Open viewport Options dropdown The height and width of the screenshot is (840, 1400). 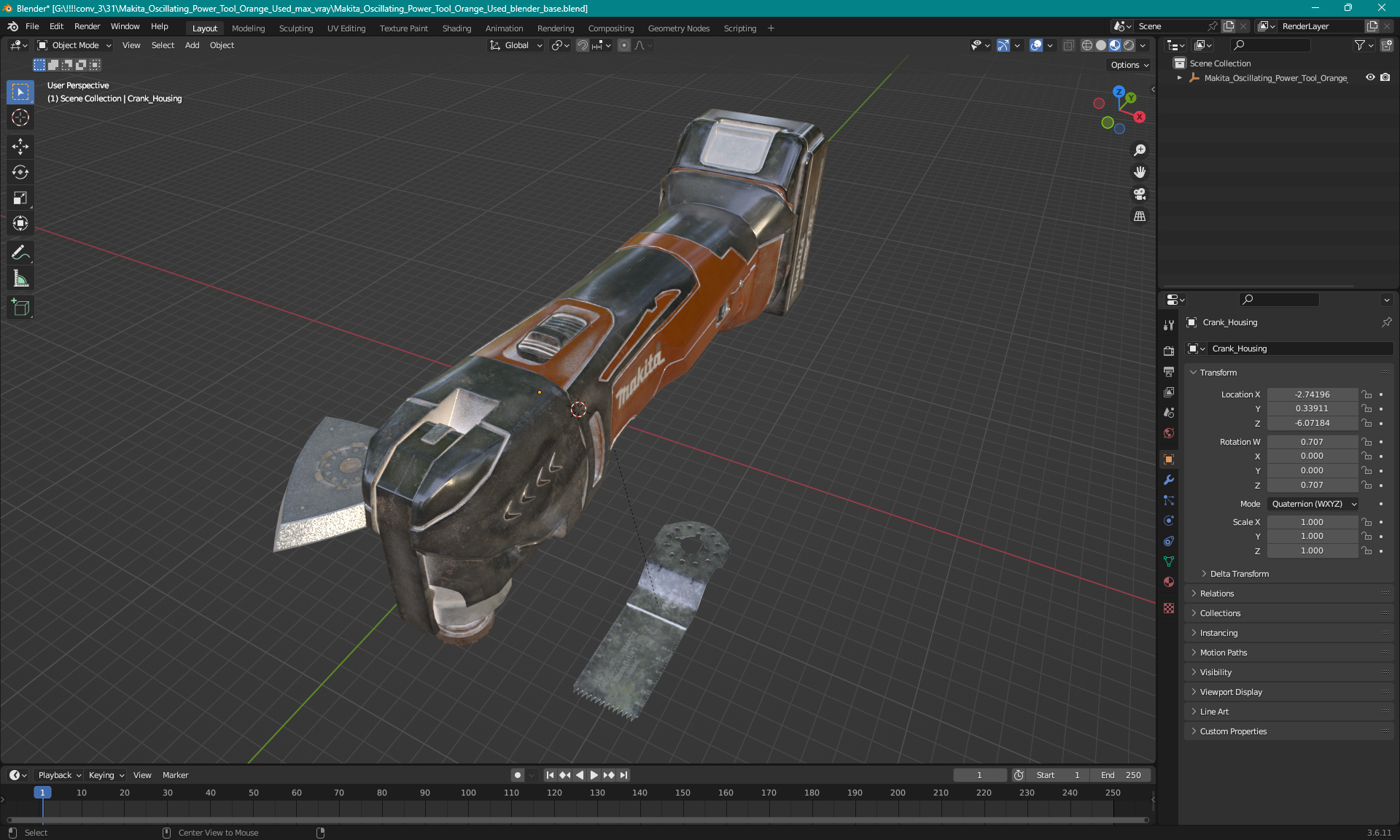[x=1129, y=65]
